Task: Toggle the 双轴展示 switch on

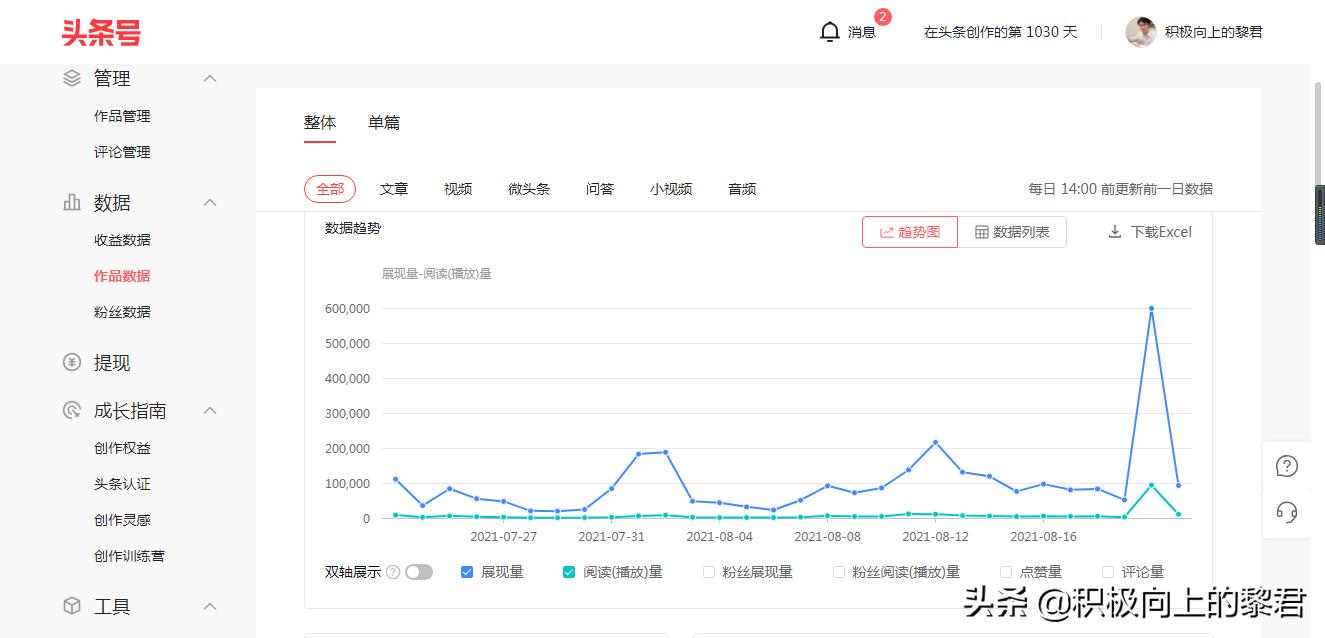Action: [420, 571]
